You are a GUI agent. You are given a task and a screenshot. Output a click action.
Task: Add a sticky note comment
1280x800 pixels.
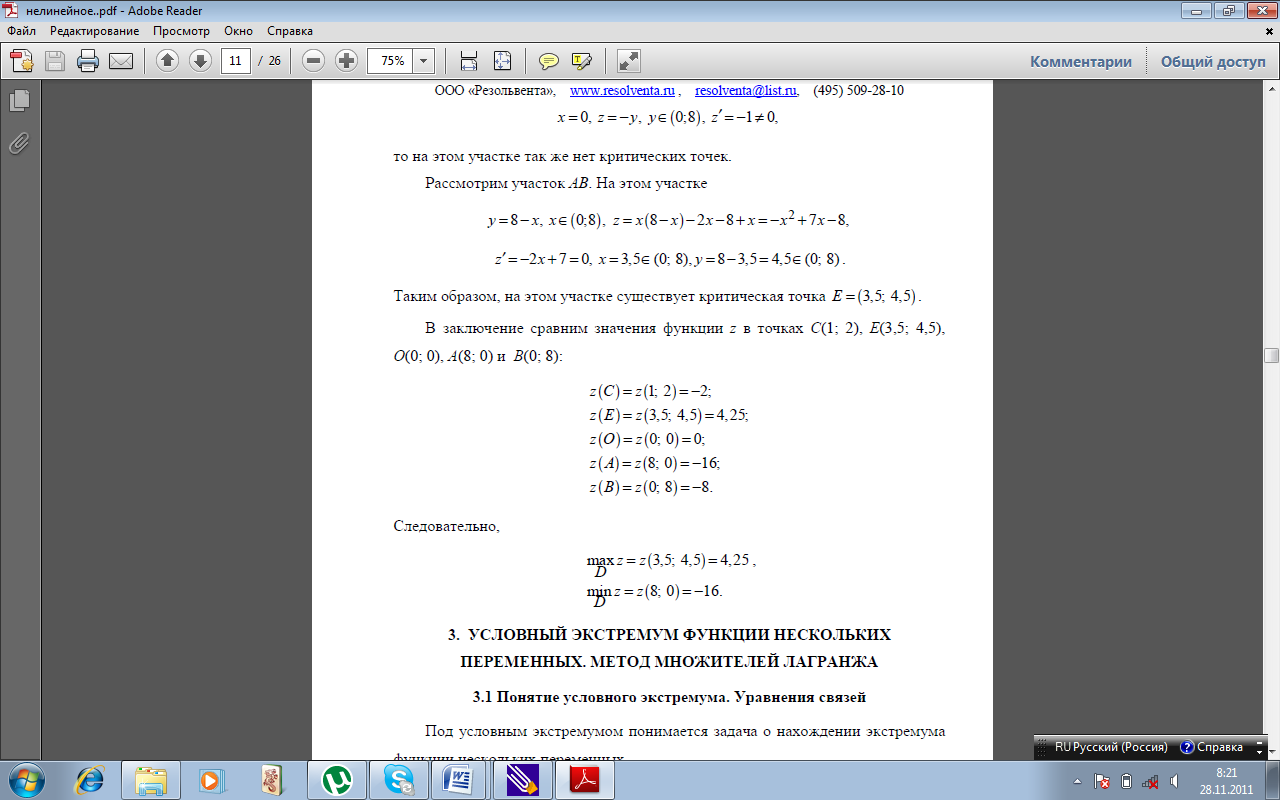(548, 61)
